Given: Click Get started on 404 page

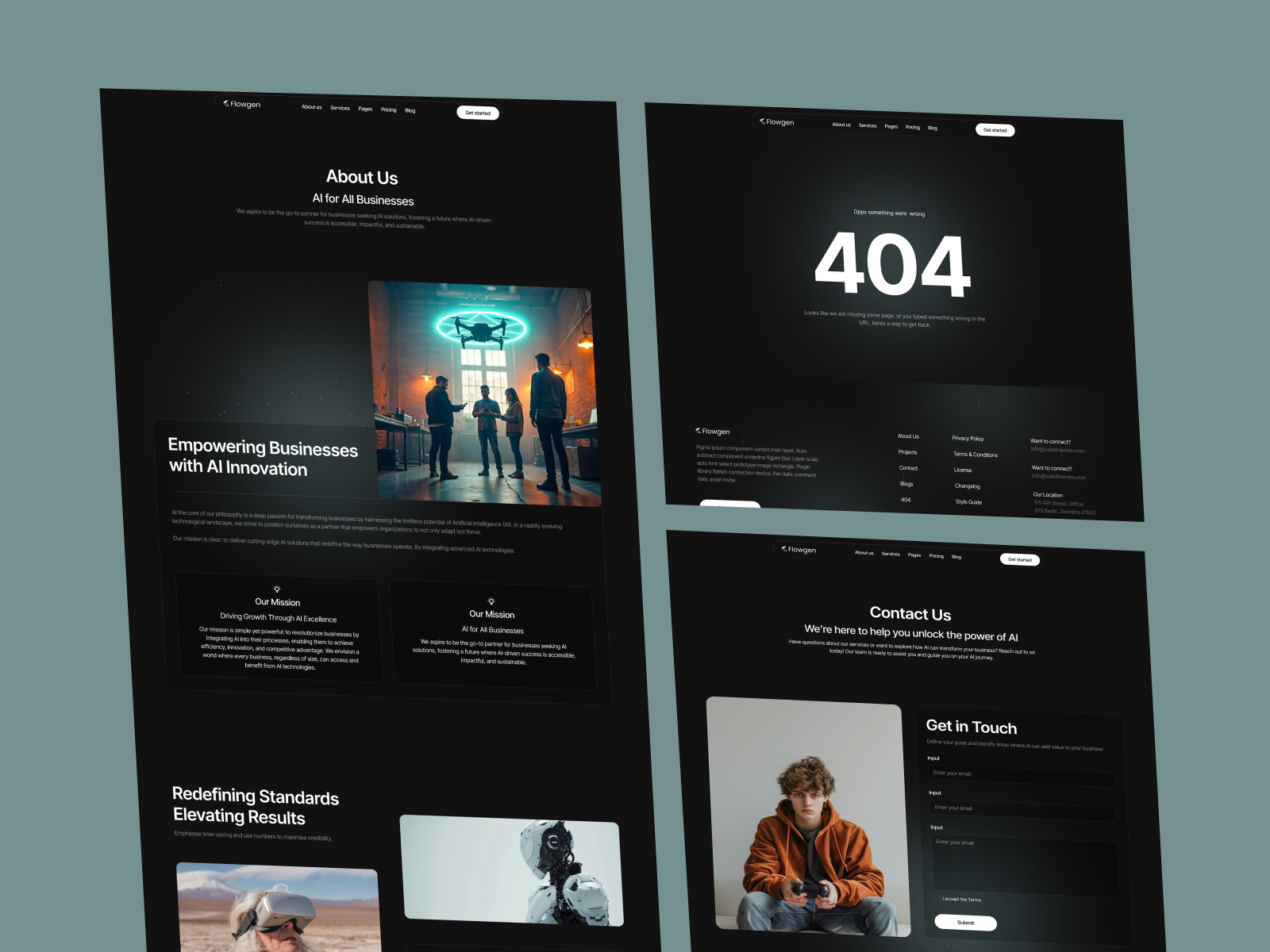Looking at the screenshot, I should (995, 130).
